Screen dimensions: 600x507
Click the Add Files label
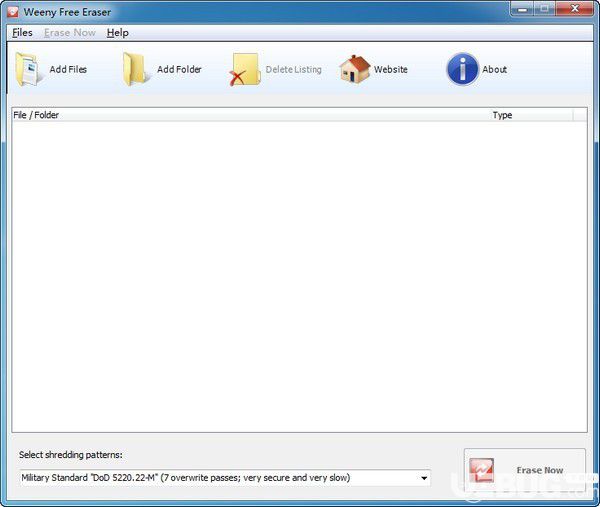68,70
